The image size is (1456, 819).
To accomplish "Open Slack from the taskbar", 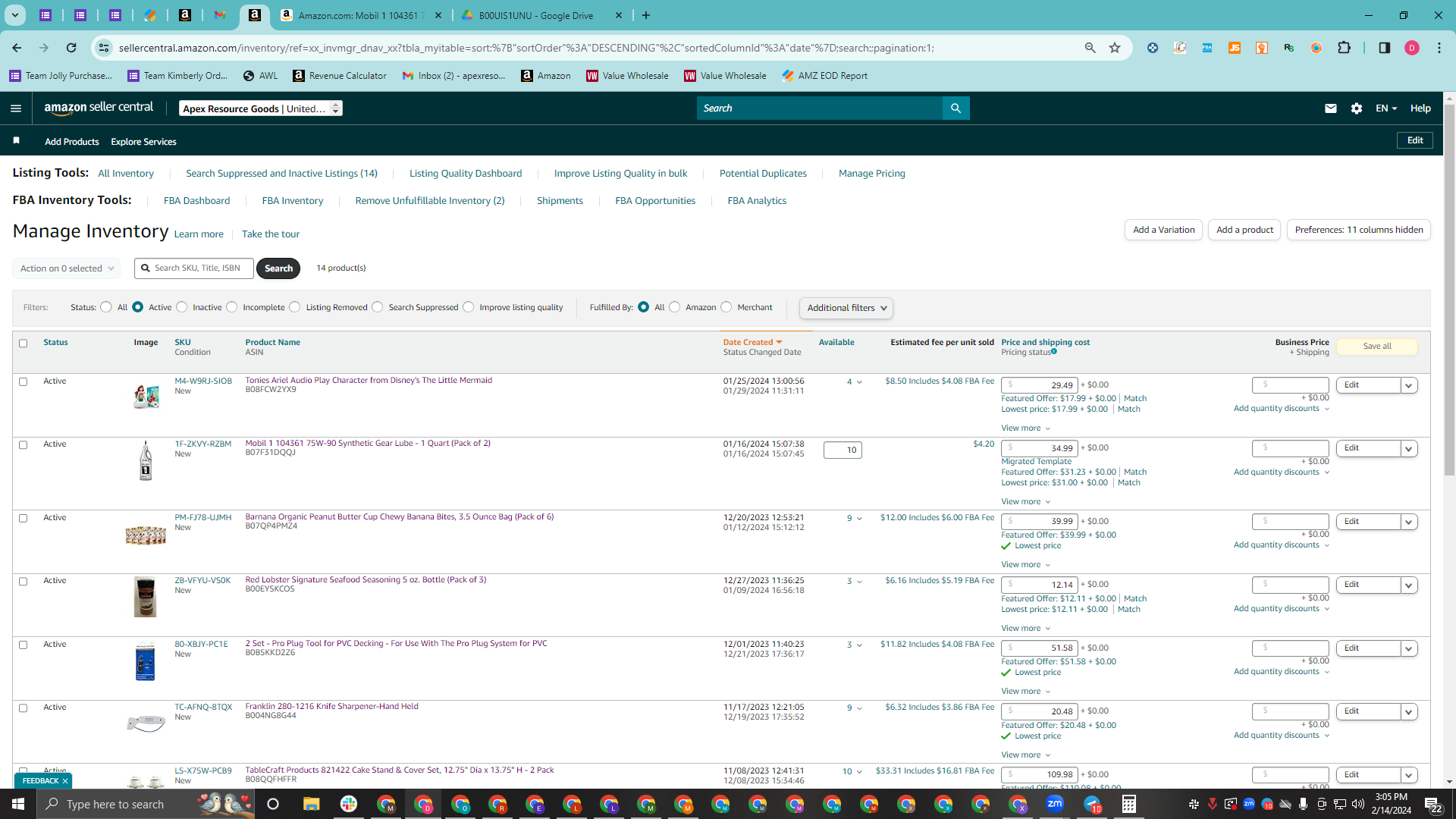I will coord(349,804).
